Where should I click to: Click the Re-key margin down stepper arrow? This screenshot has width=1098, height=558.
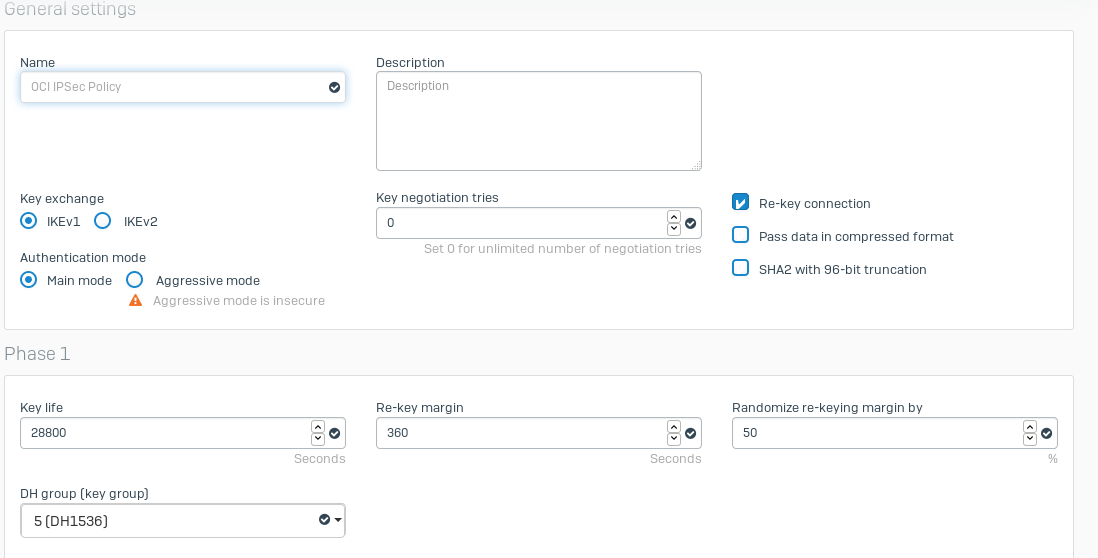[x=674, y=439]
